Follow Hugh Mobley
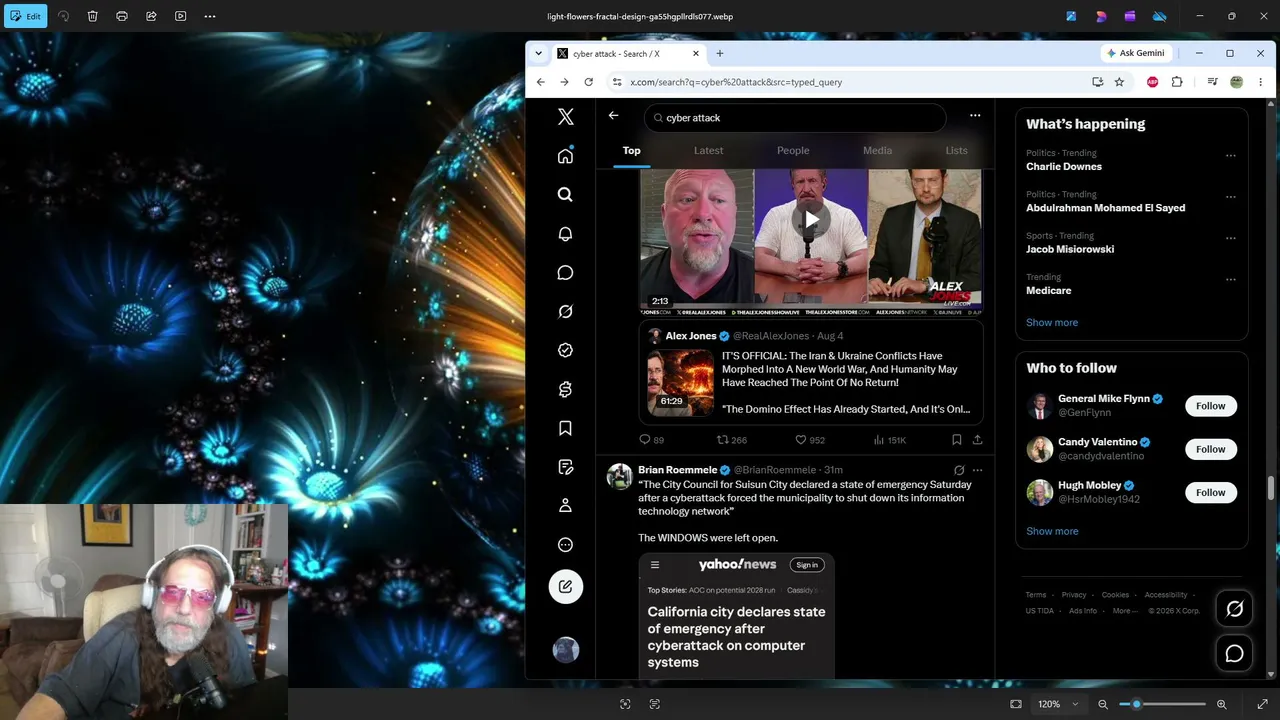 click(x=1211, y=492)
